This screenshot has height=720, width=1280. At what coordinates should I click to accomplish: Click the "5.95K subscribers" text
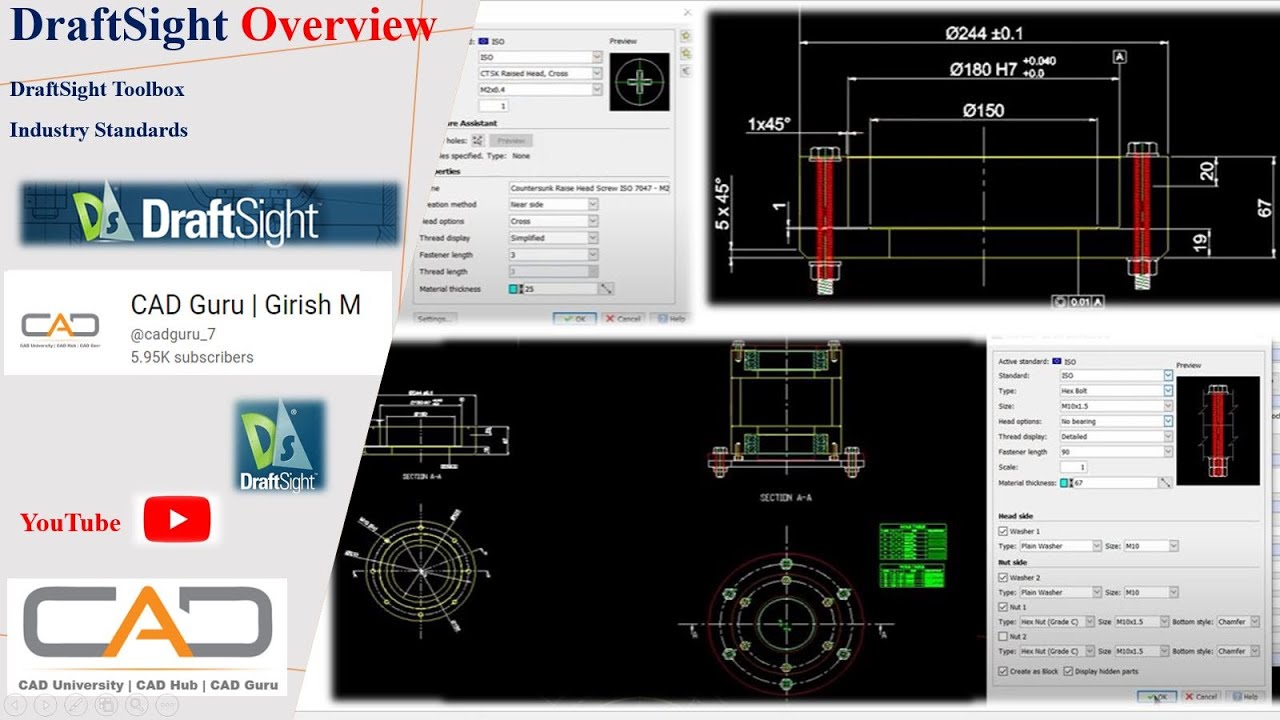click(192, 357)
